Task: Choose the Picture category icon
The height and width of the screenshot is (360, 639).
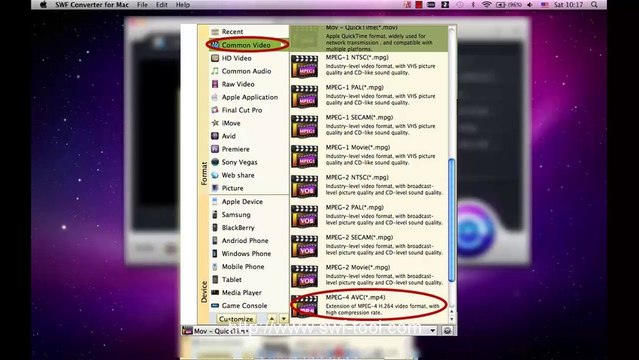Action: pos(215,188)
